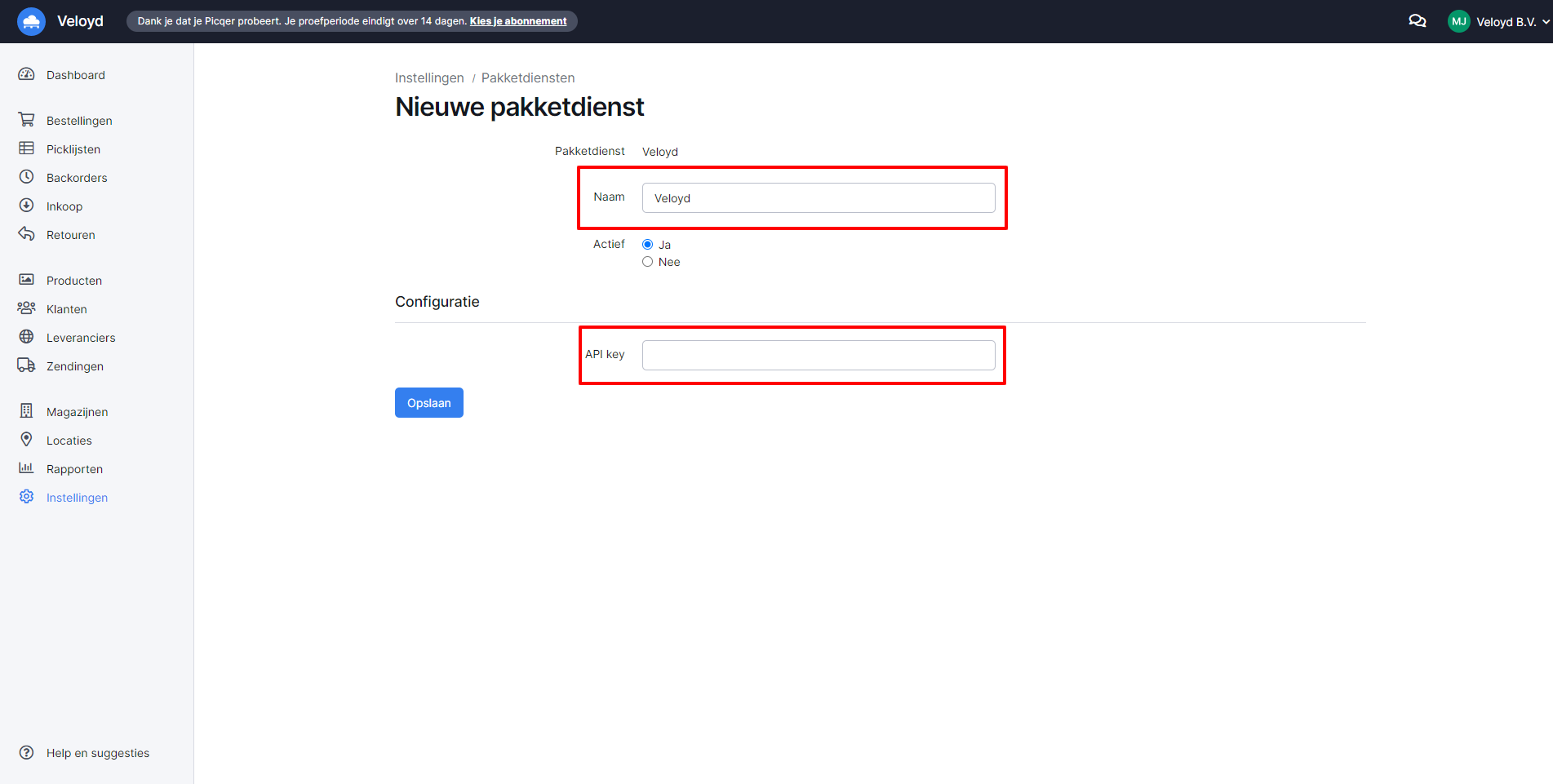Open Picklijsten menu item
Image resolution: width=1553 pixels, height=784 pixels.
[73, 149]
